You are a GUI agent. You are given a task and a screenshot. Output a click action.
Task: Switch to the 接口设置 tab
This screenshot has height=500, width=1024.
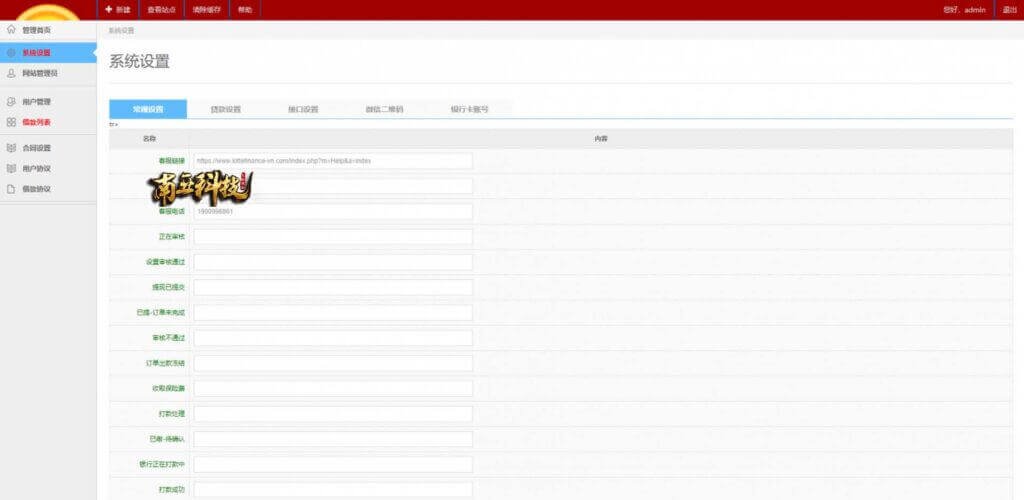pos(303,109)
